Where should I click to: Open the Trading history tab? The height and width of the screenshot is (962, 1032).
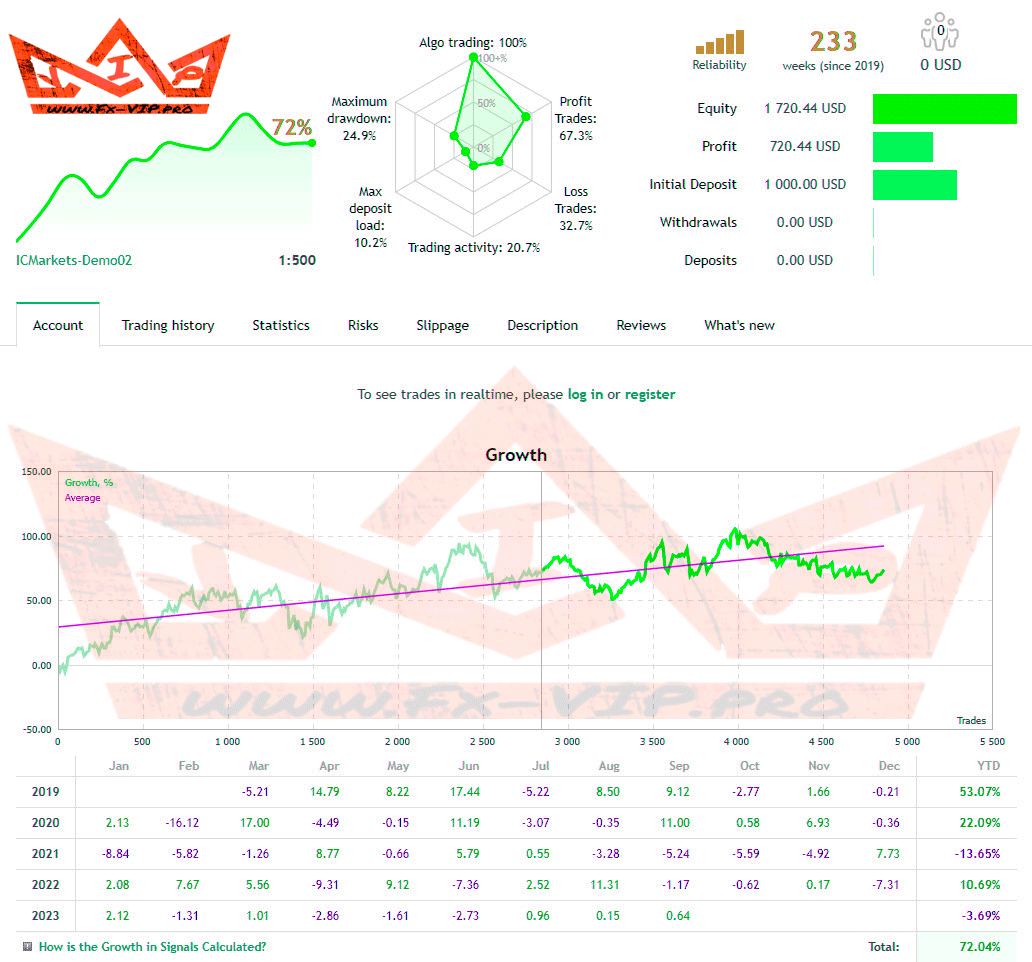click(168, 325)
